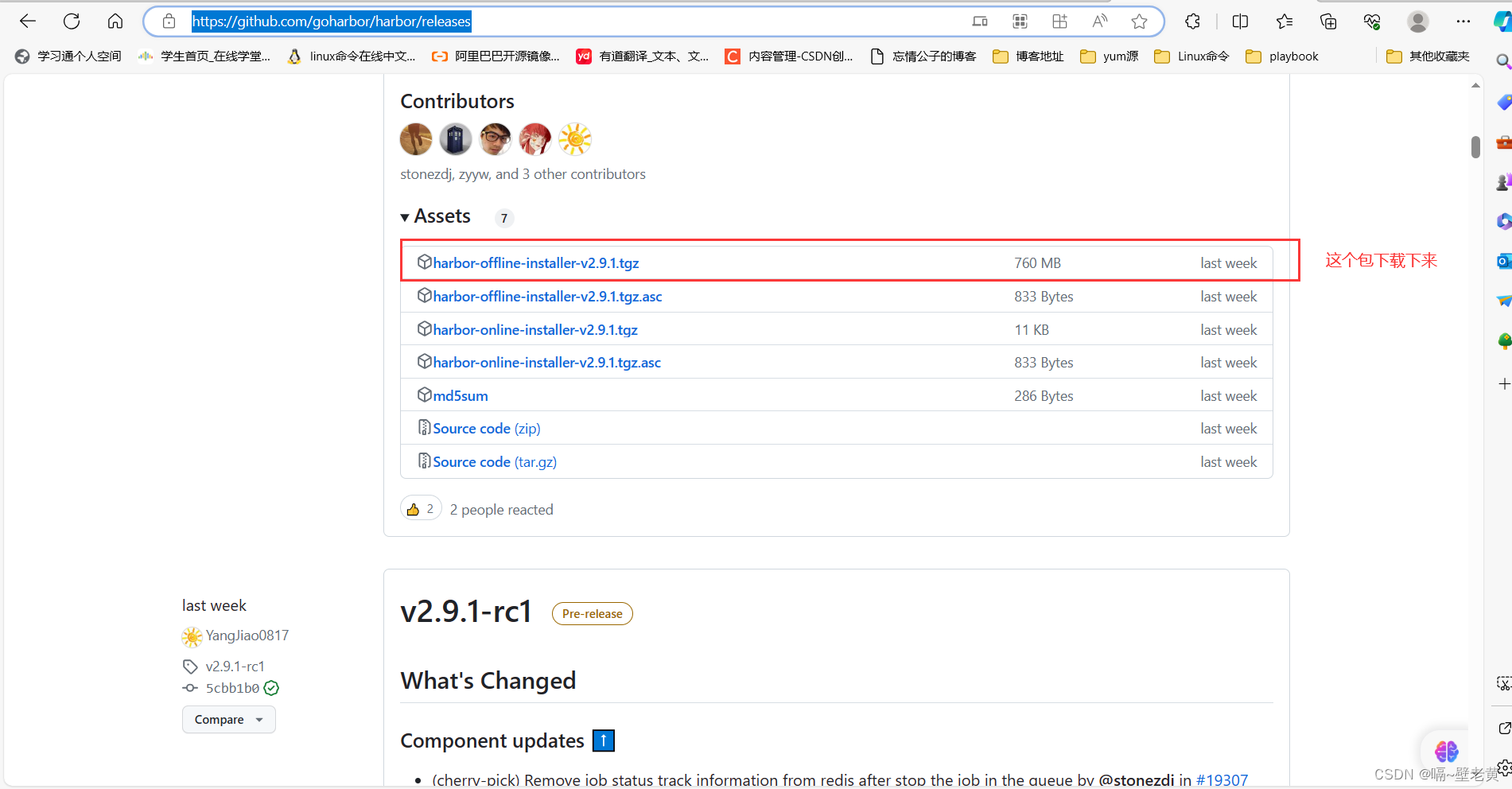Add a sidebar app with plus icon
Image resolution: width=1512 pixels, height=789 pixels.
(x=1503, y=384)
